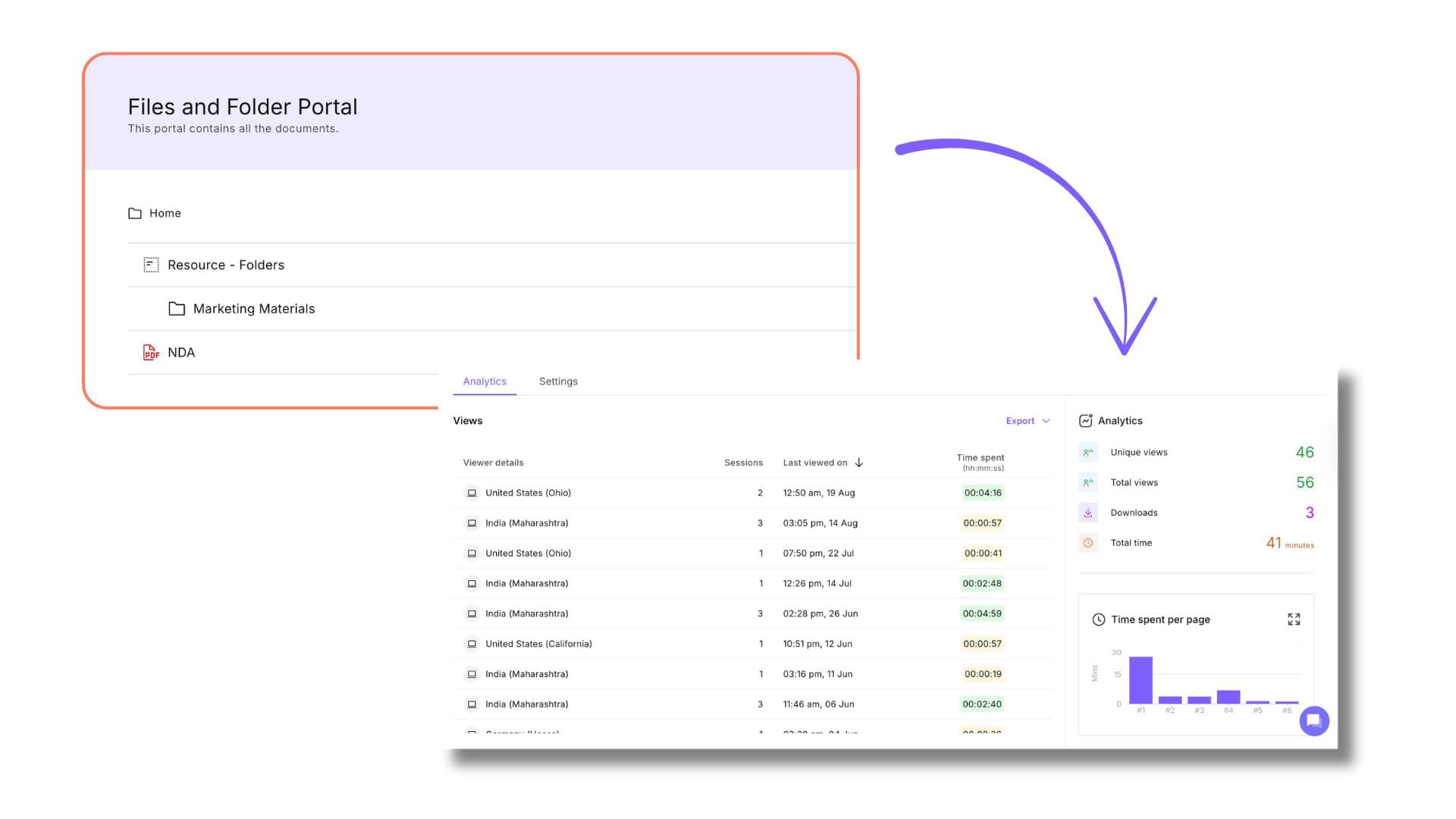Click the Total views icon
Screen dimensions: 1456x819
click(1088, 482)
